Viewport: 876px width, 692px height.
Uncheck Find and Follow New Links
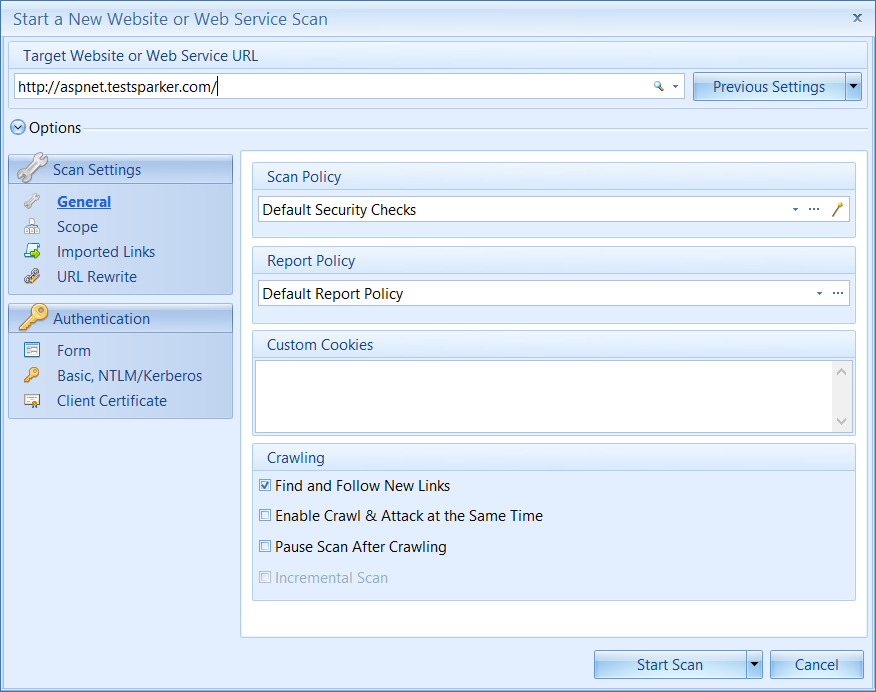[x=265, y=485]
